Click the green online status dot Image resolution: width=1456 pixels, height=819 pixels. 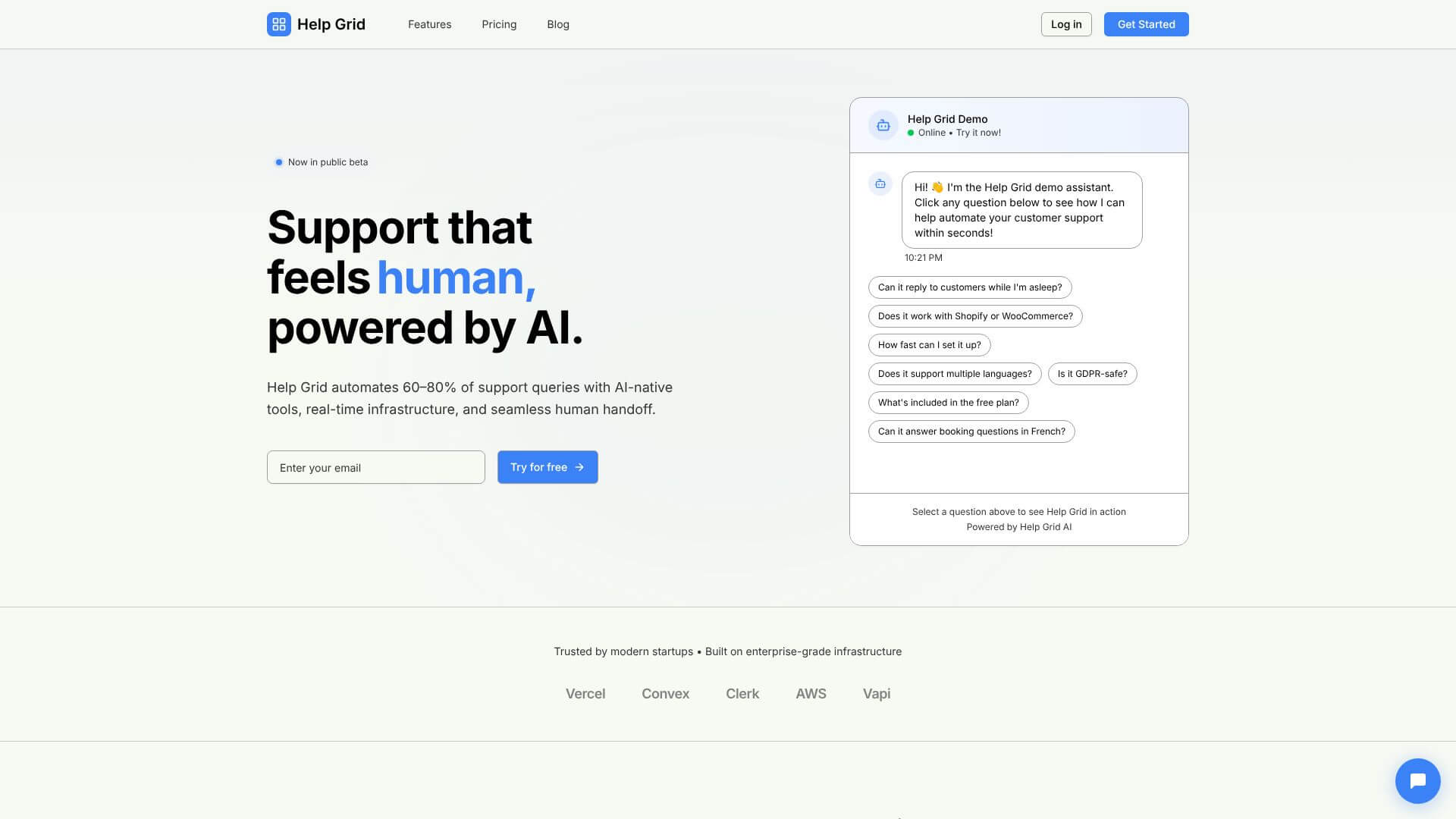click(910, 132)
